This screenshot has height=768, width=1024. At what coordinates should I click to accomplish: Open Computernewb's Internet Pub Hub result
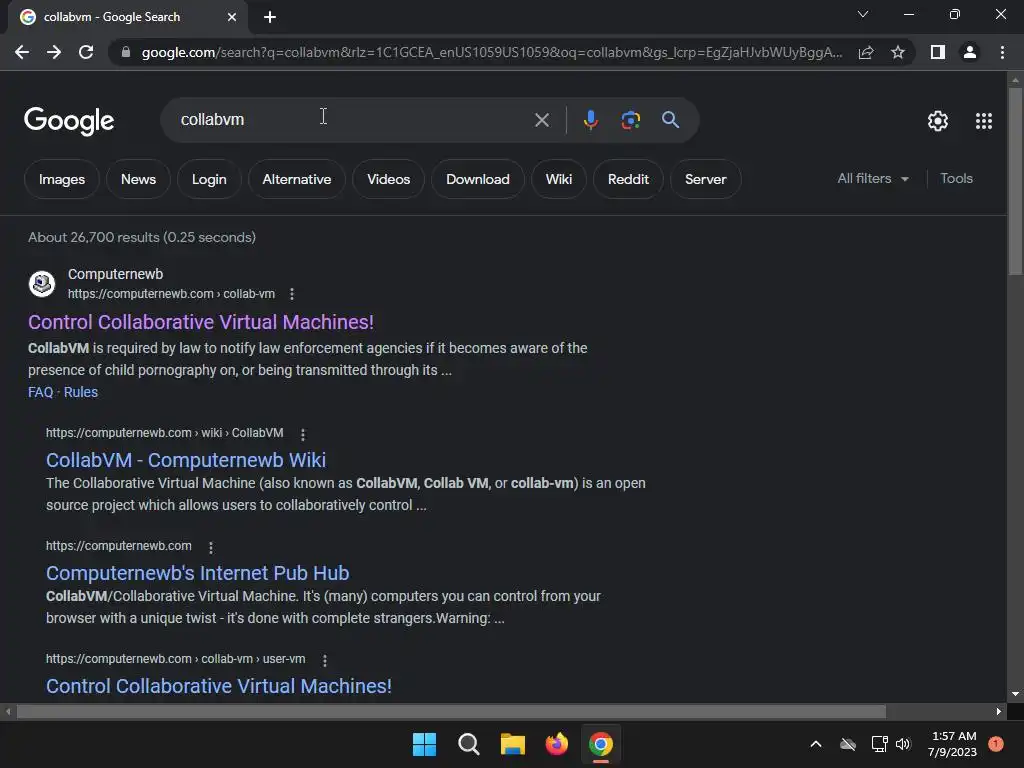[x=197, y=573]
